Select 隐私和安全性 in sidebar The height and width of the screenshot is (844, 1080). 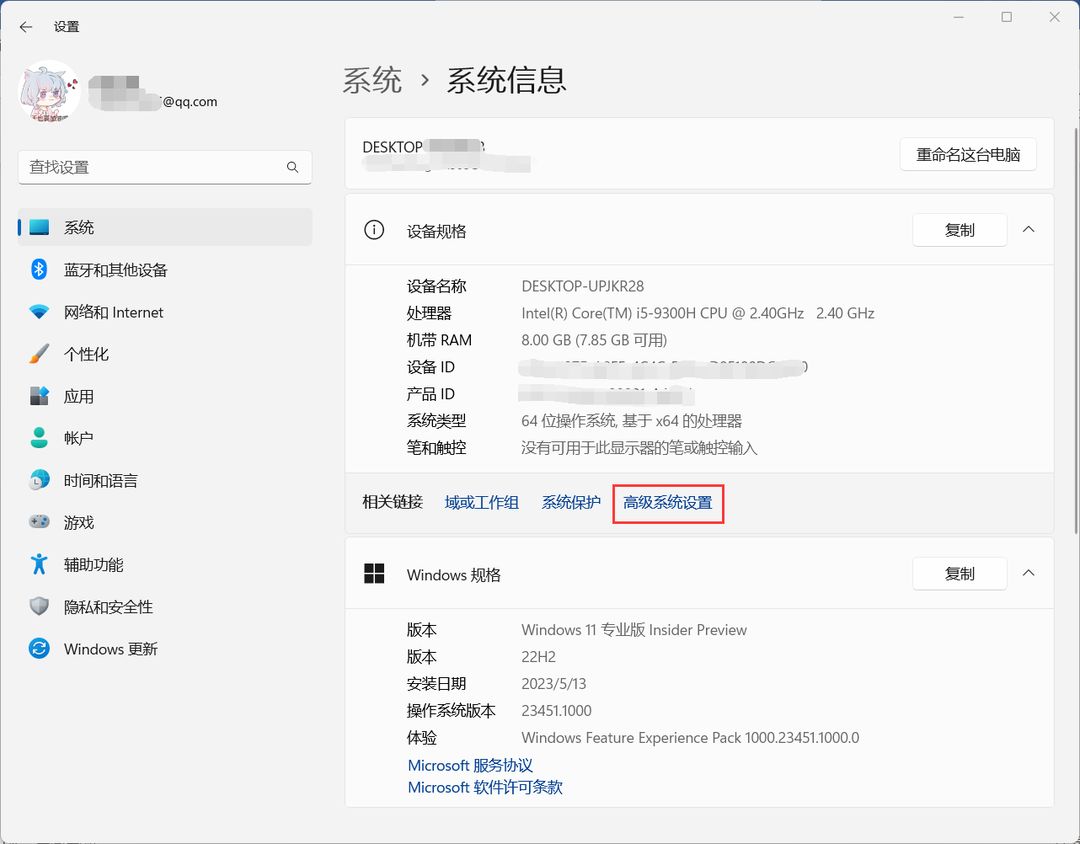tap(165, 606)
